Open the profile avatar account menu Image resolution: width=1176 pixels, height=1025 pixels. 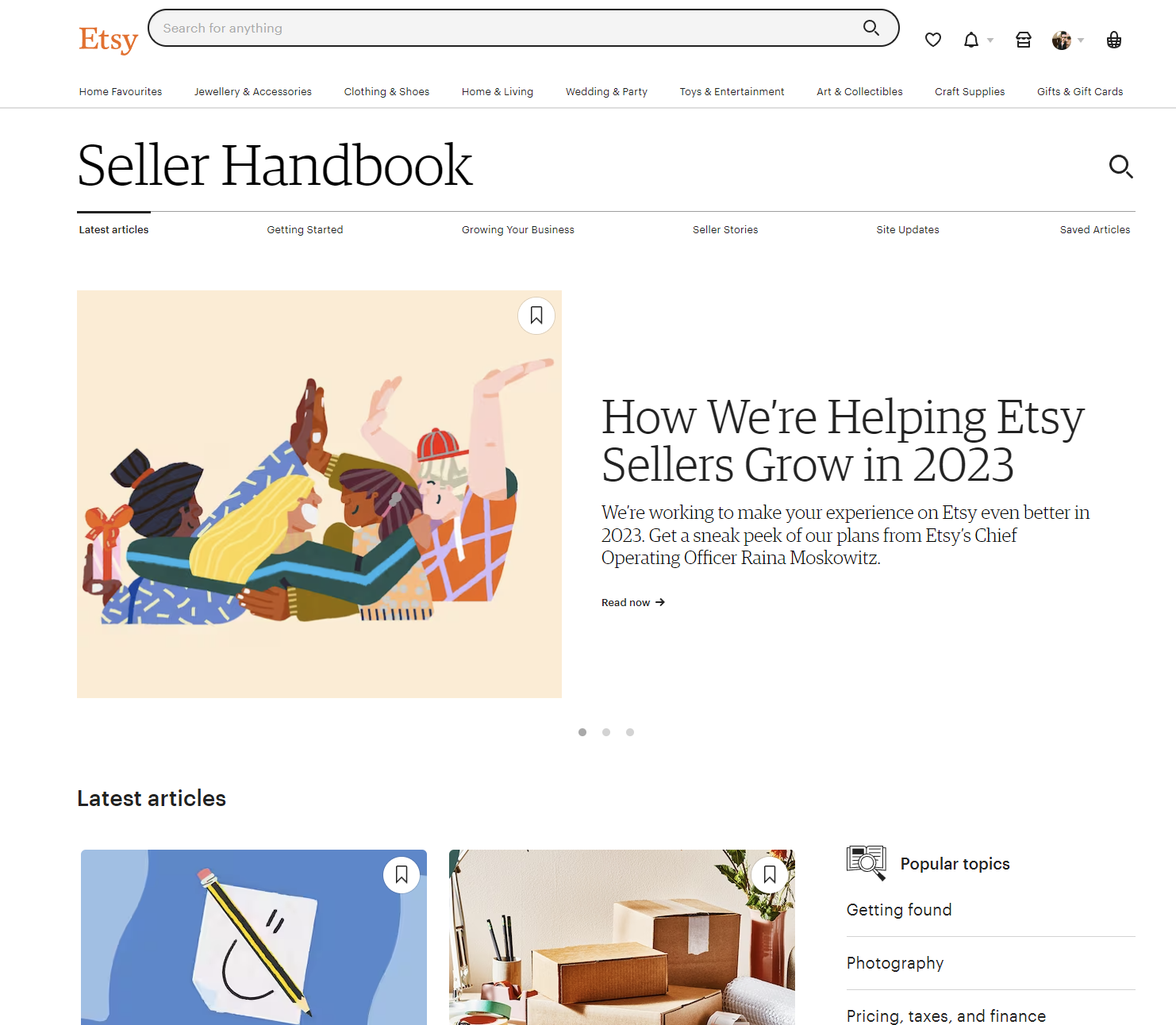[1068, 40]
